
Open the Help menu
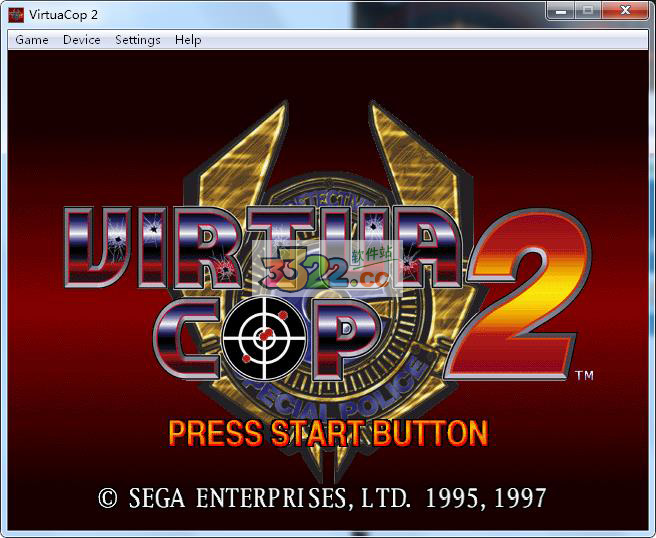[x=188, y=40]
